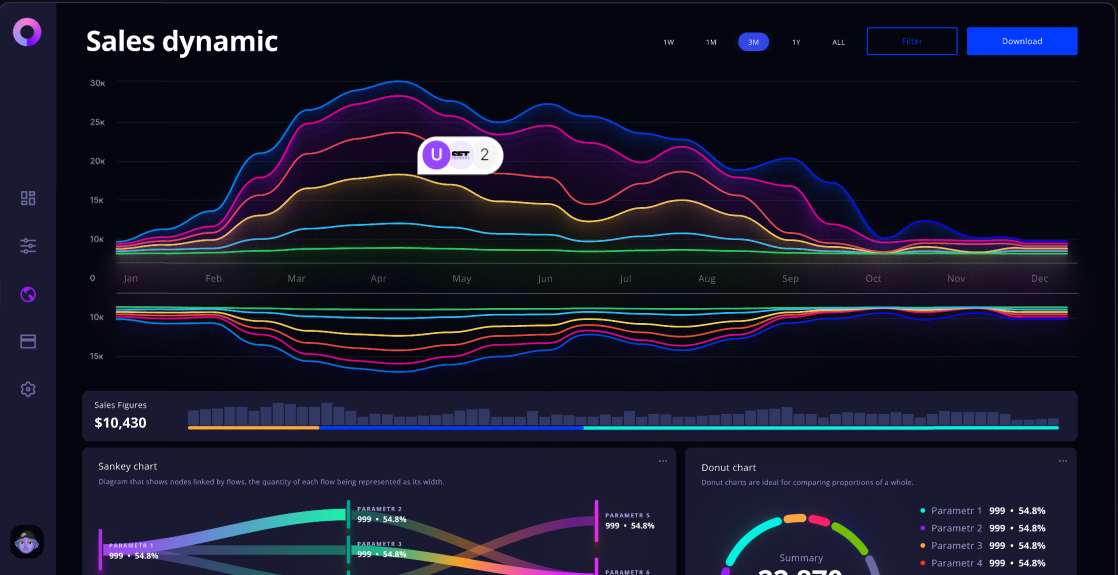
Task: Select the ALL time range
Action: point(838,42)
